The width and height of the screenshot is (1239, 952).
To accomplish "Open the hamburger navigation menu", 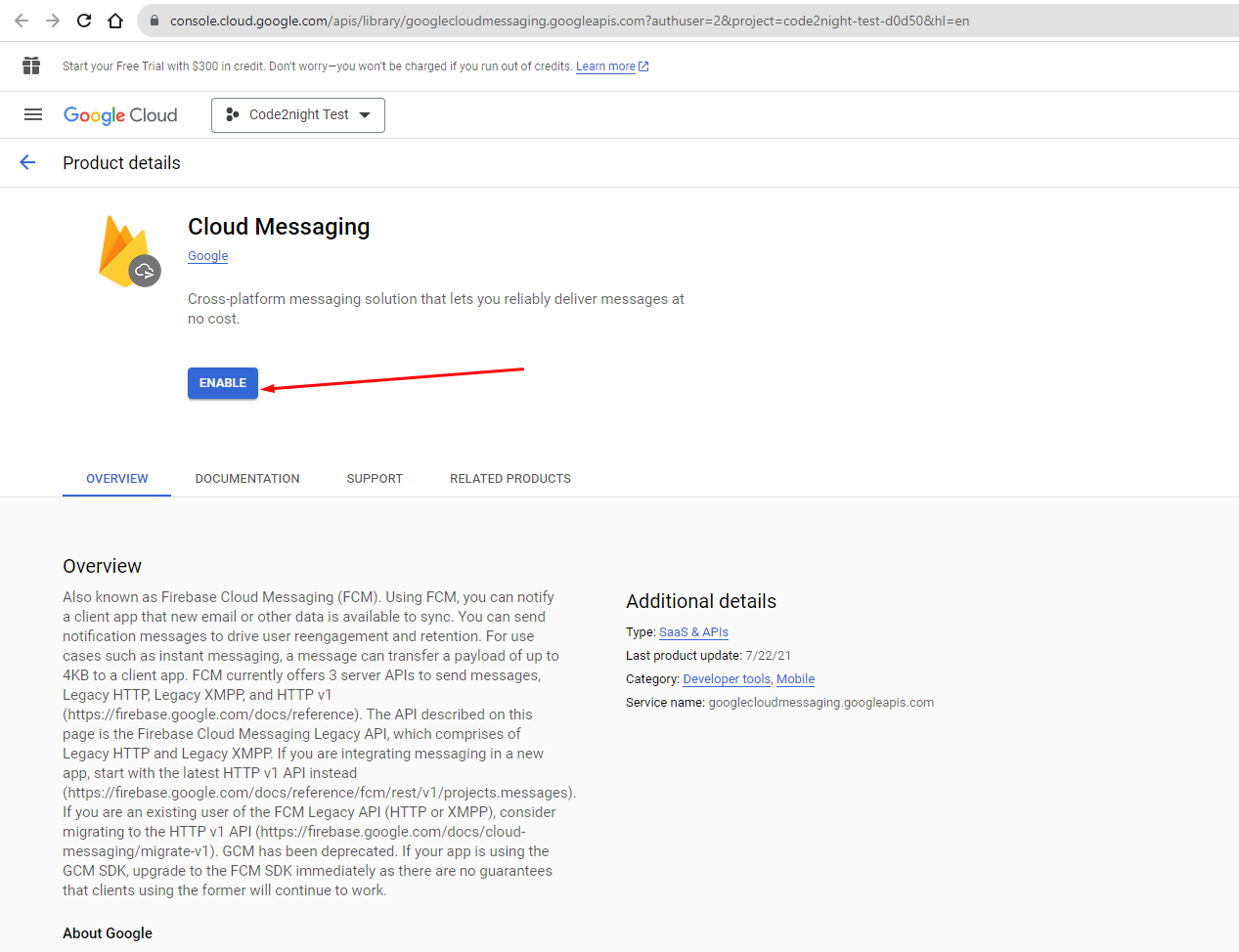I will [x=33, y=114].
